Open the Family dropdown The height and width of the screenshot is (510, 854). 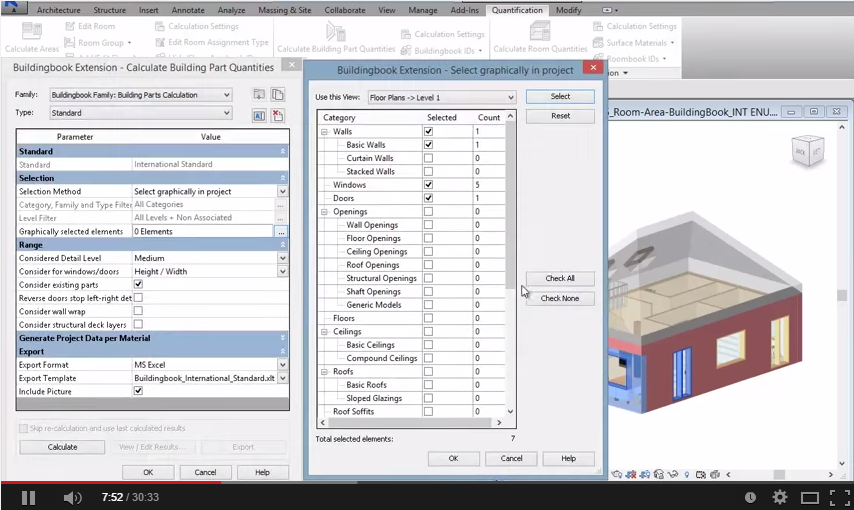[141, 95]
